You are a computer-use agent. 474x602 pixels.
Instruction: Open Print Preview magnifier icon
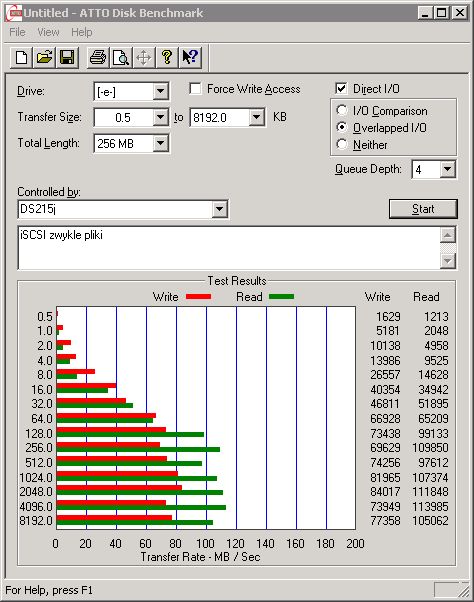click(121, 58)
